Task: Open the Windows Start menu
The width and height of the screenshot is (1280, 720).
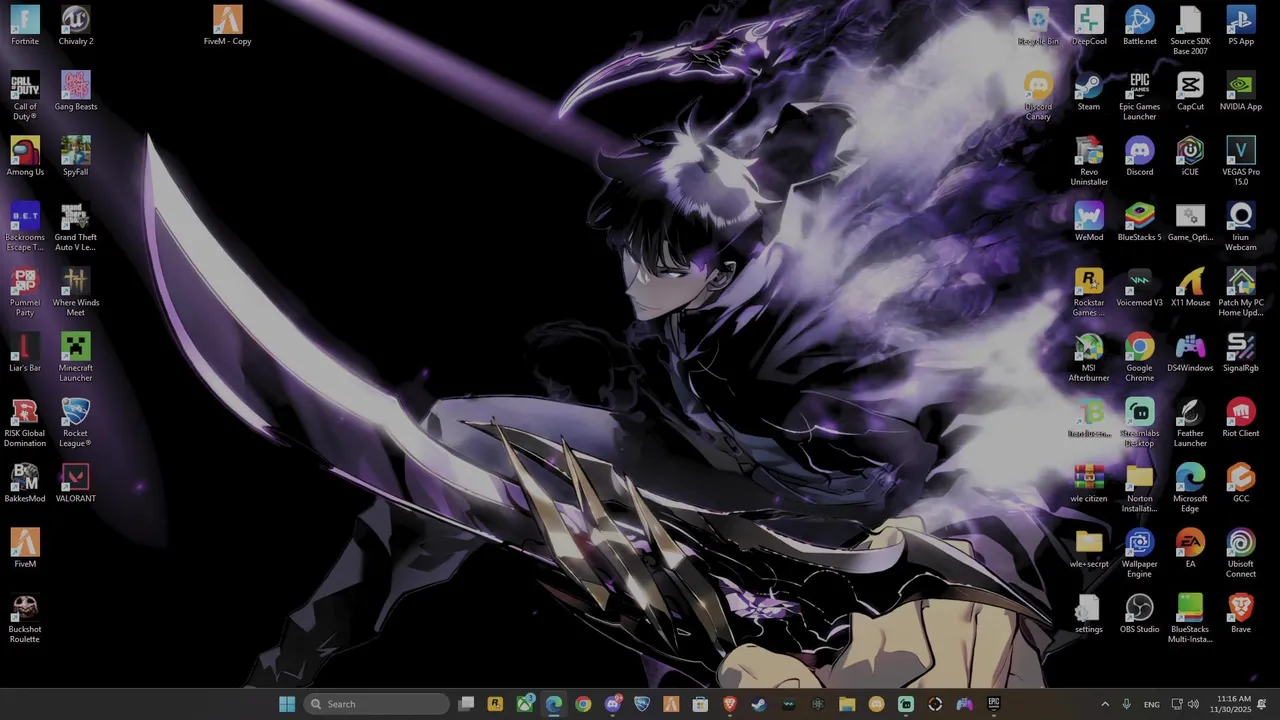Action: tap(287, 704)
